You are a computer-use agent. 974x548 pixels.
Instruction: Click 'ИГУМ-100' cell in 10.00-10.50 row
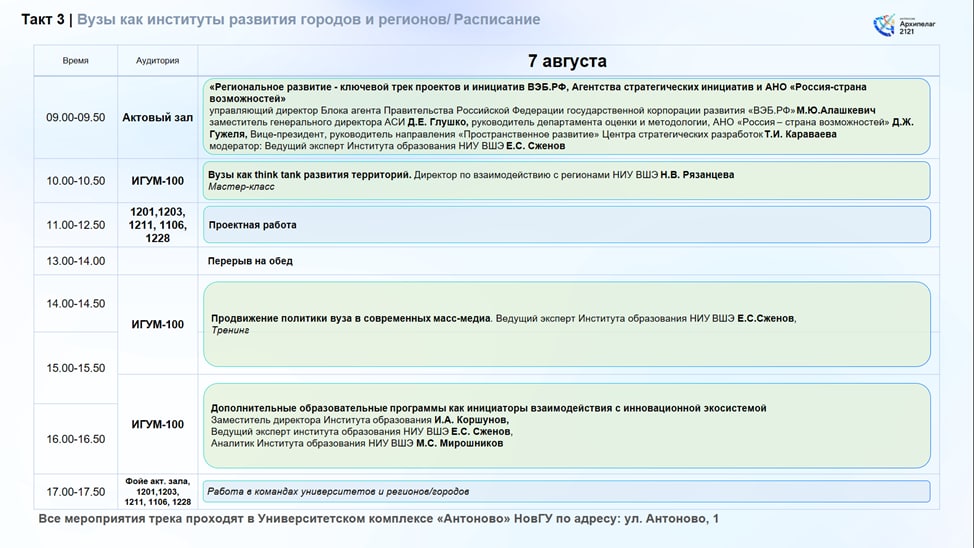[x=157, y=181]
